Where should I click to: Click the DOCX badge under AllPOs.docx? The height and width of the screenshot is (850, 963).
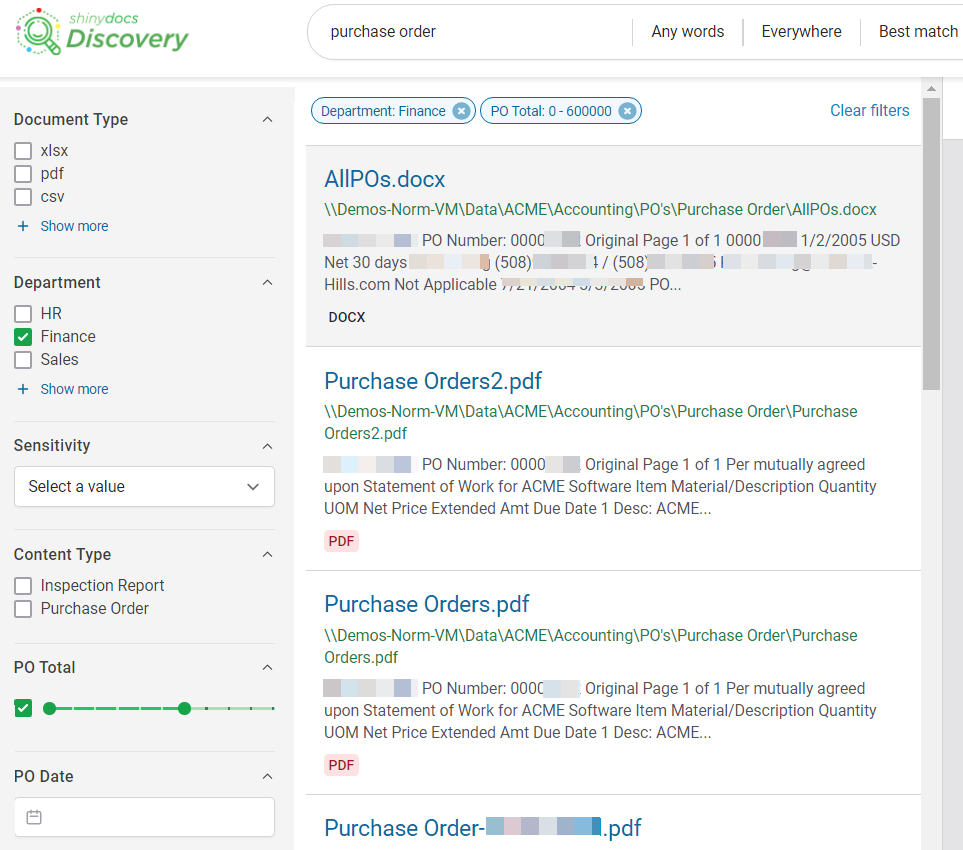[x=346, y=317]
